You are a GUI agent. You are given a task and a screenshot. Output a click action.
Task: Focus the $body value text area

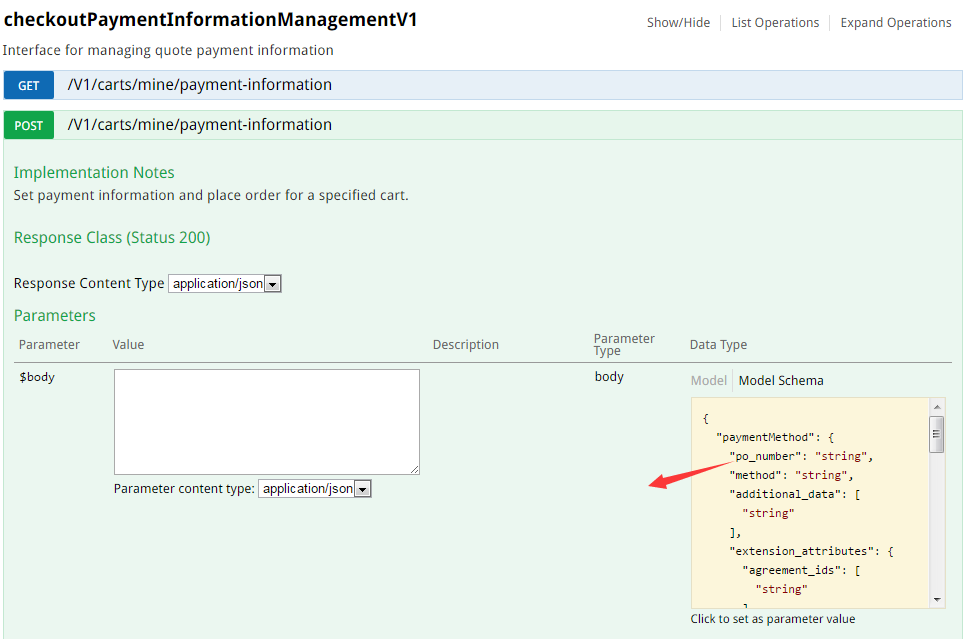point(266,421)
